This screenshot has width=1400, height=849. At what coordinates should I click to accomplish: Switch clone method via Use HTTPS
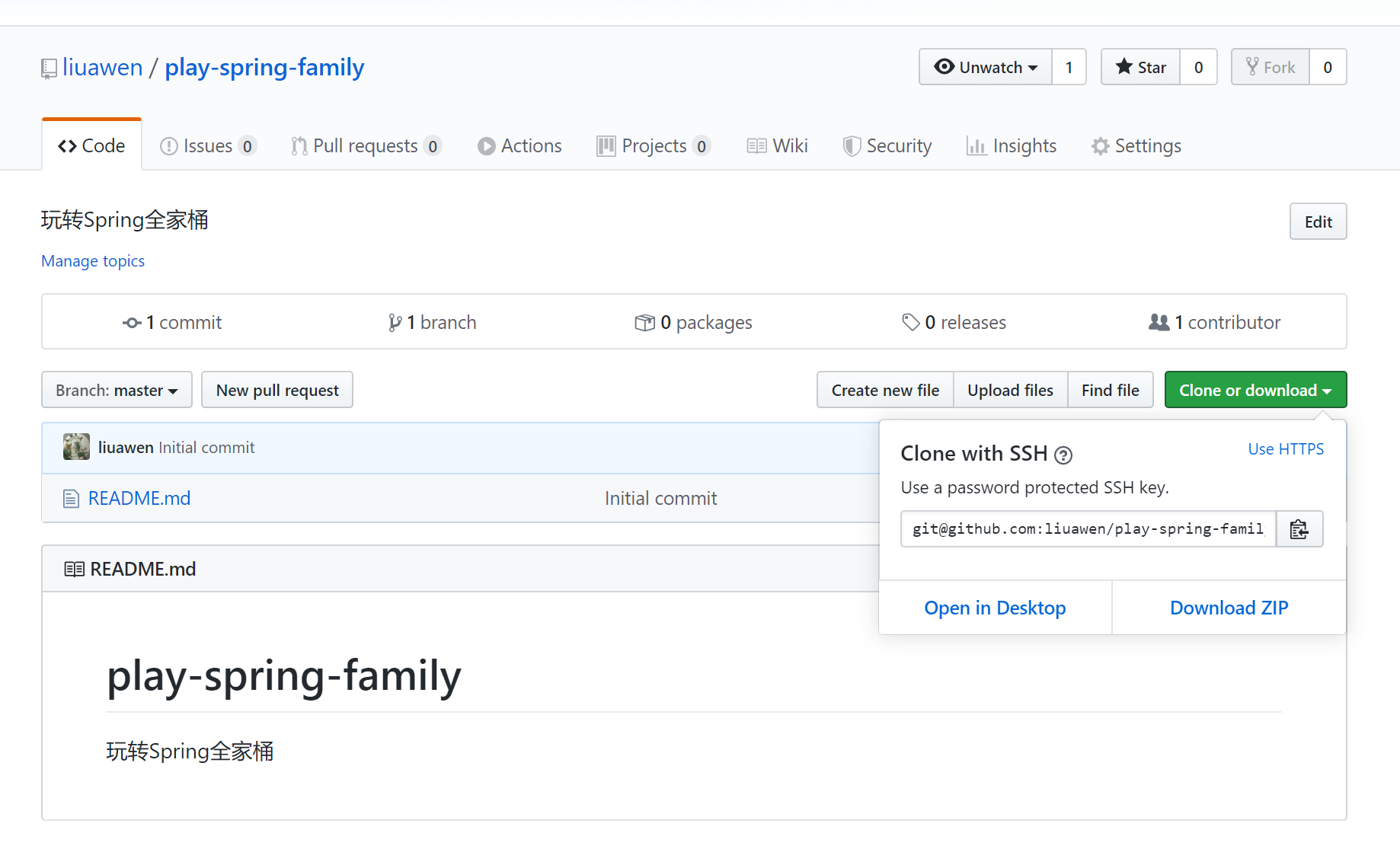point(1286,449)
